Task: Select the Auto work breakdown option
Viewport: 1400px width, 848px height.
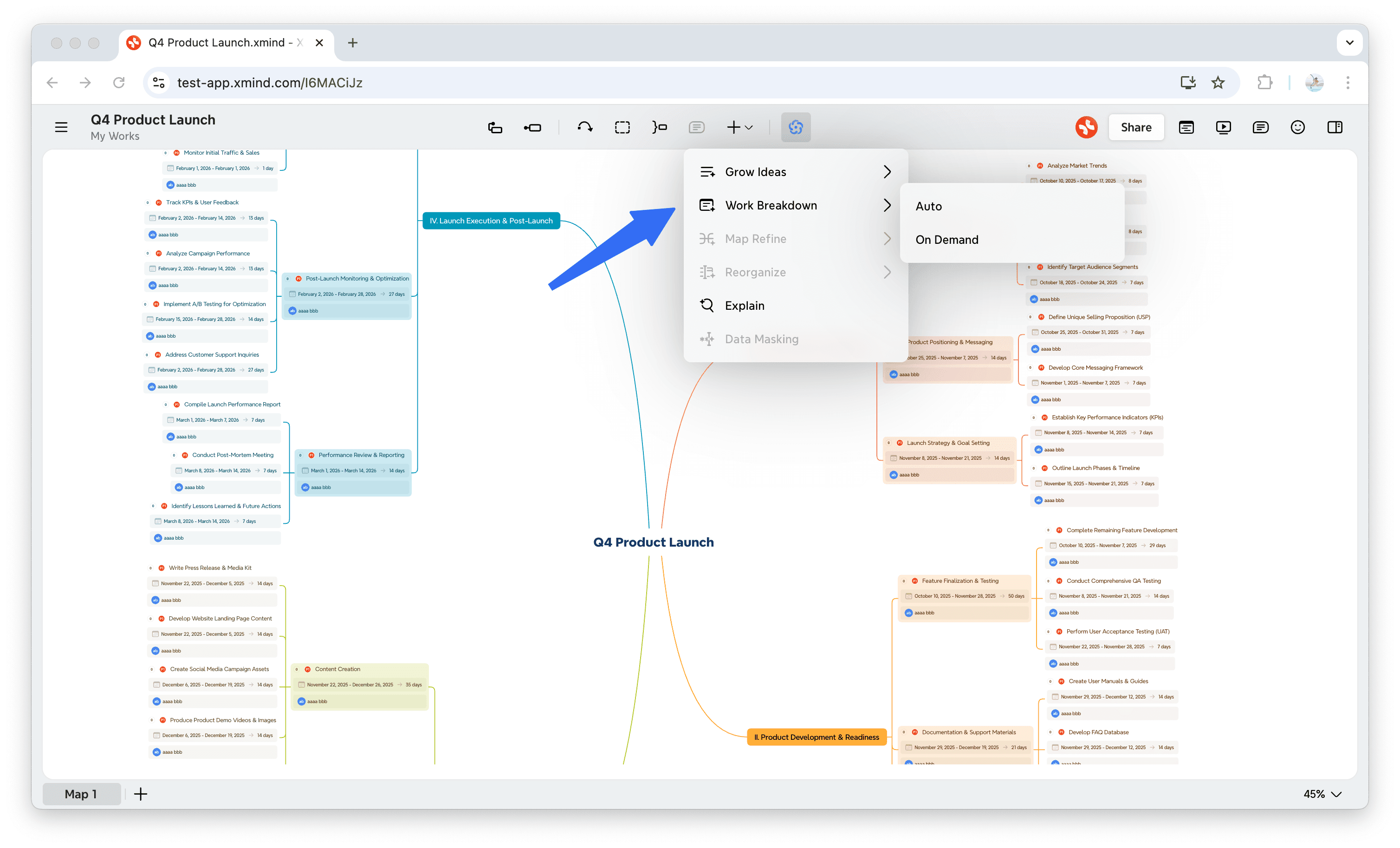Action: point(928,206)
